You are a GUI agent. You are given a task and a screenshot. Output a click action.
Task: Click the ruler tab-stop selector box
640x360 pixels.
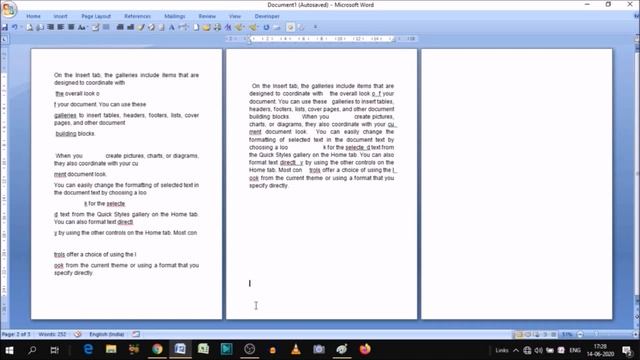tap(4, 39)
